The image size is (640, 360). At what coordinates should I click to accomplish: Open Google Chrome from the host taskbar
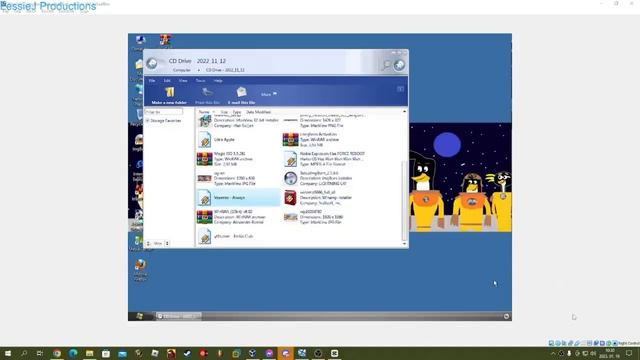tap(57, 353)
